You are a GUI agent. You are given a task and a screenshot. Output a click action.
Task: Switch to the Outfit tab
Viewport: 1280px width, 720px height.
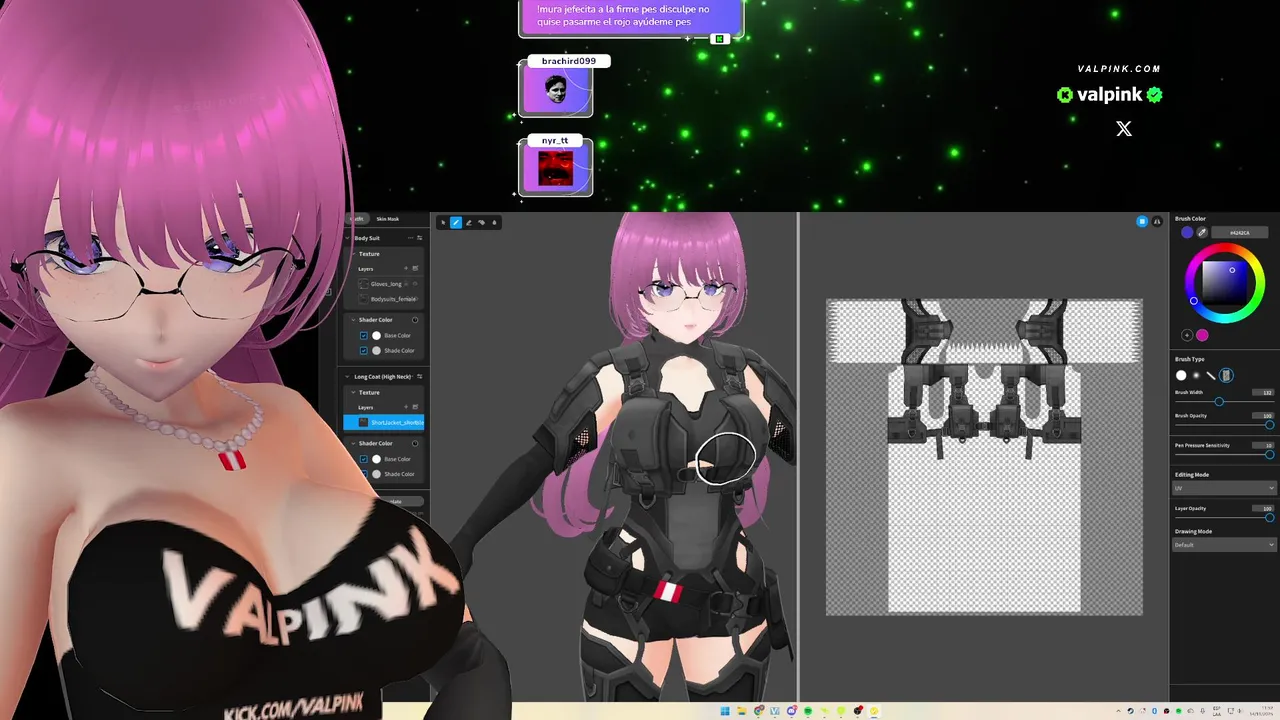point(357,219)
